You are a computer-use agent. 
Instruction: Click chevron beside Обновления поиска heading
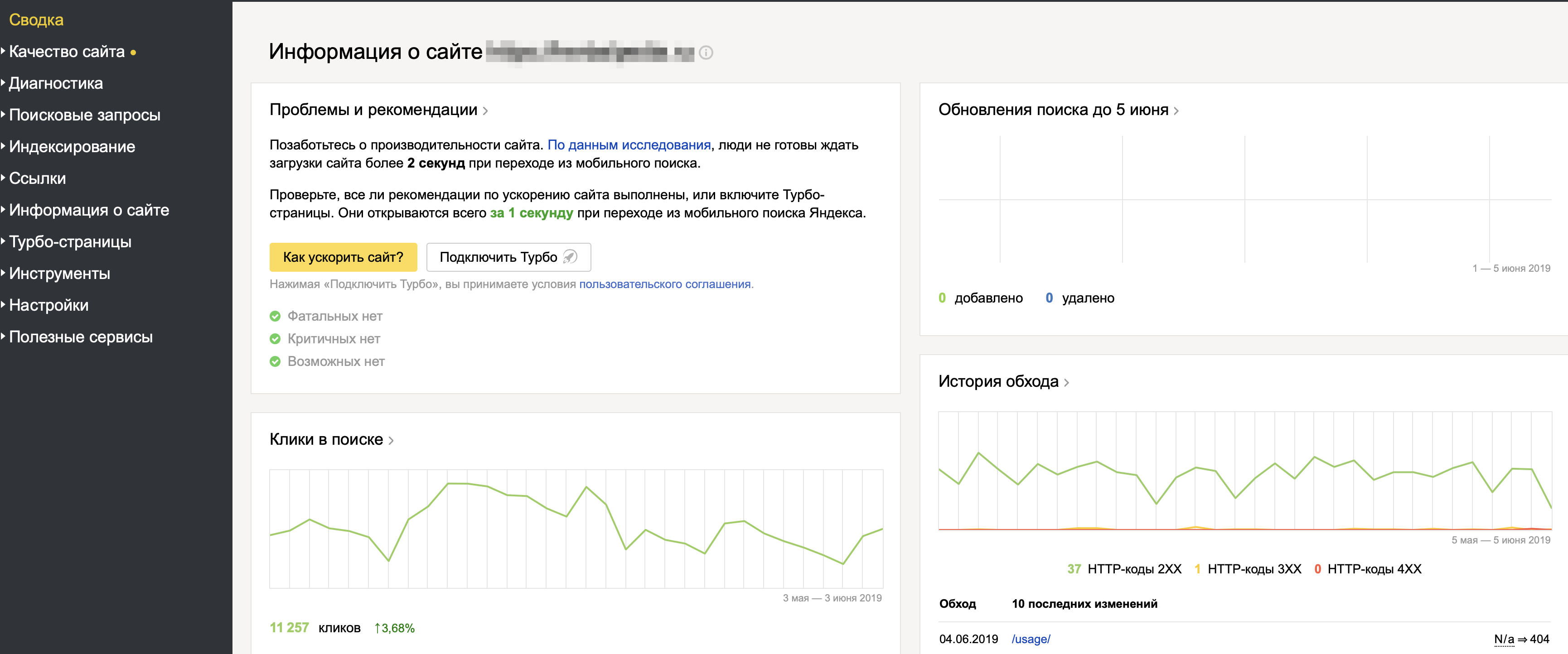1176,111
